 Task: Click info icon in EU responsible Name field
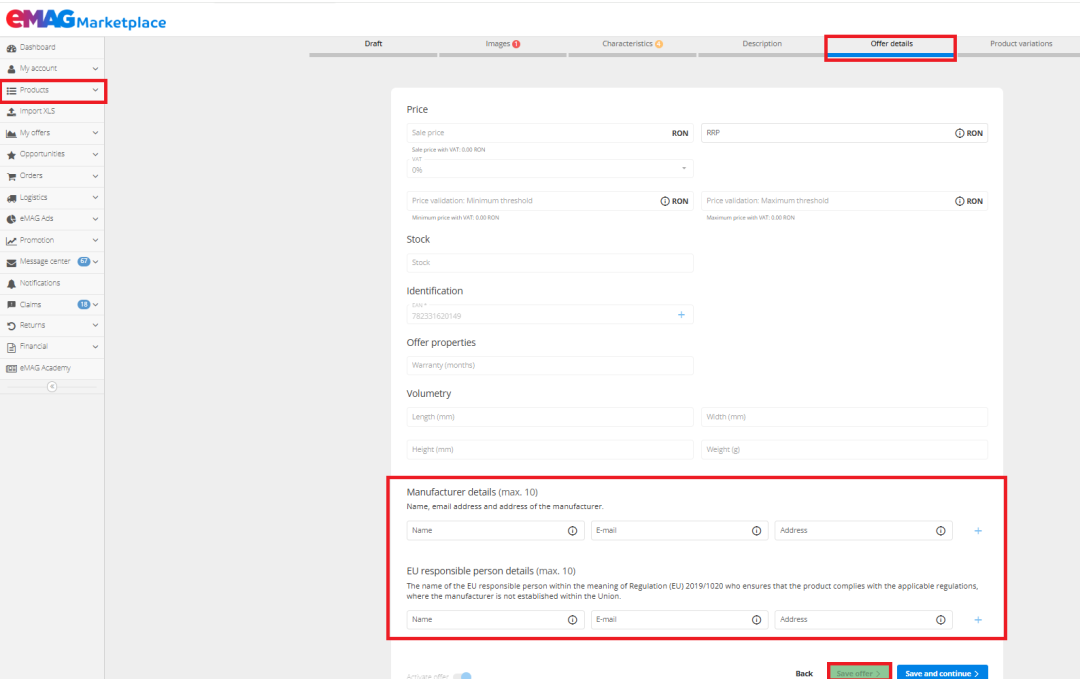pyautogui.click(x=572, y=620)
